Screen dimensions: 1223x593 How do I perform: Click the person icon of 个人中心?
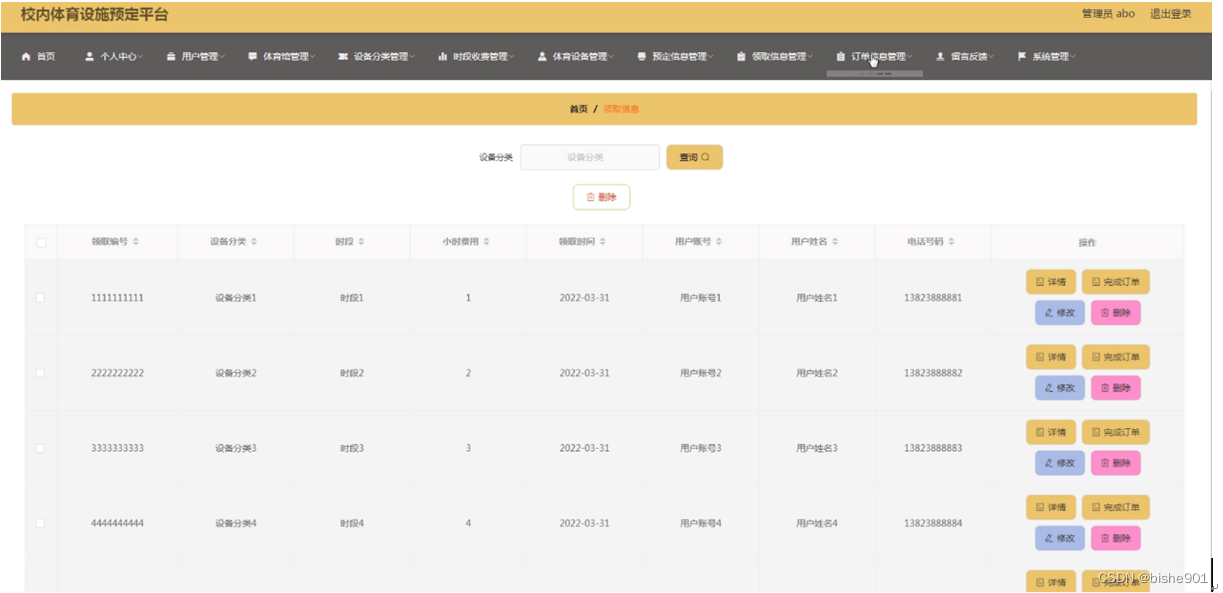(89, 57)
